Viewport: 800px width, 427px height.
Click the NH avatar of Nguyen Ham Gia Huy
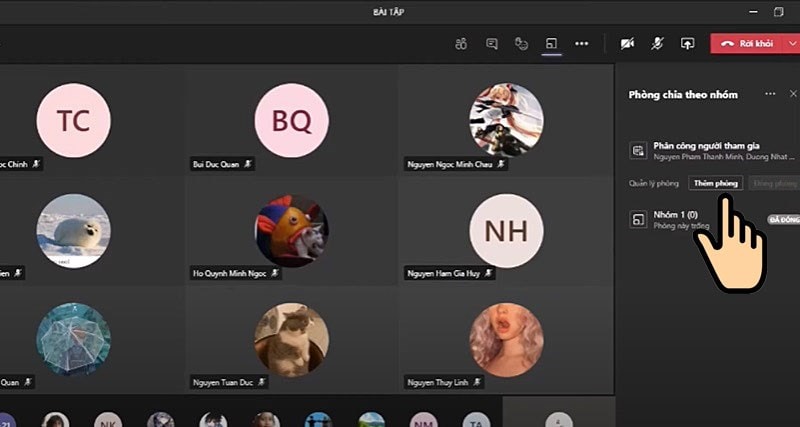coord(505,228)
